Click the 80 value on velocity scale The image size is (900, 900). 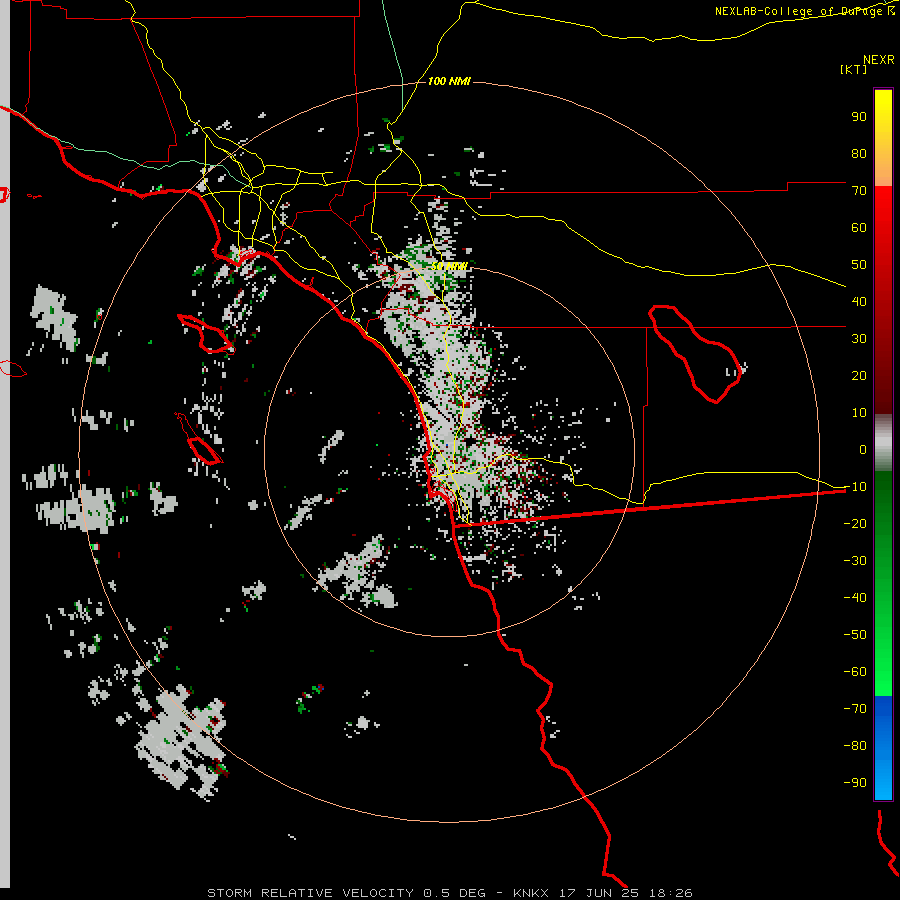[859, 153]
